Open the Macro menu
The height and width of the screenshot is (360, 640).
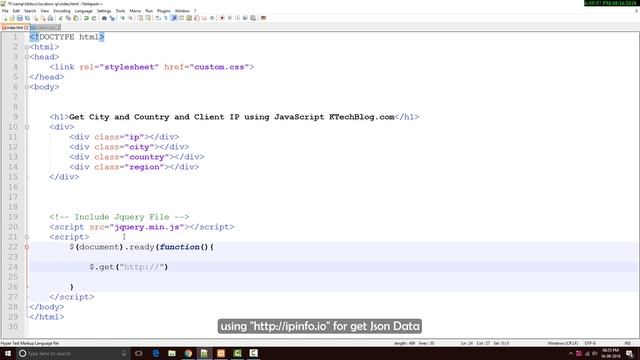click(x=135, y=11)
